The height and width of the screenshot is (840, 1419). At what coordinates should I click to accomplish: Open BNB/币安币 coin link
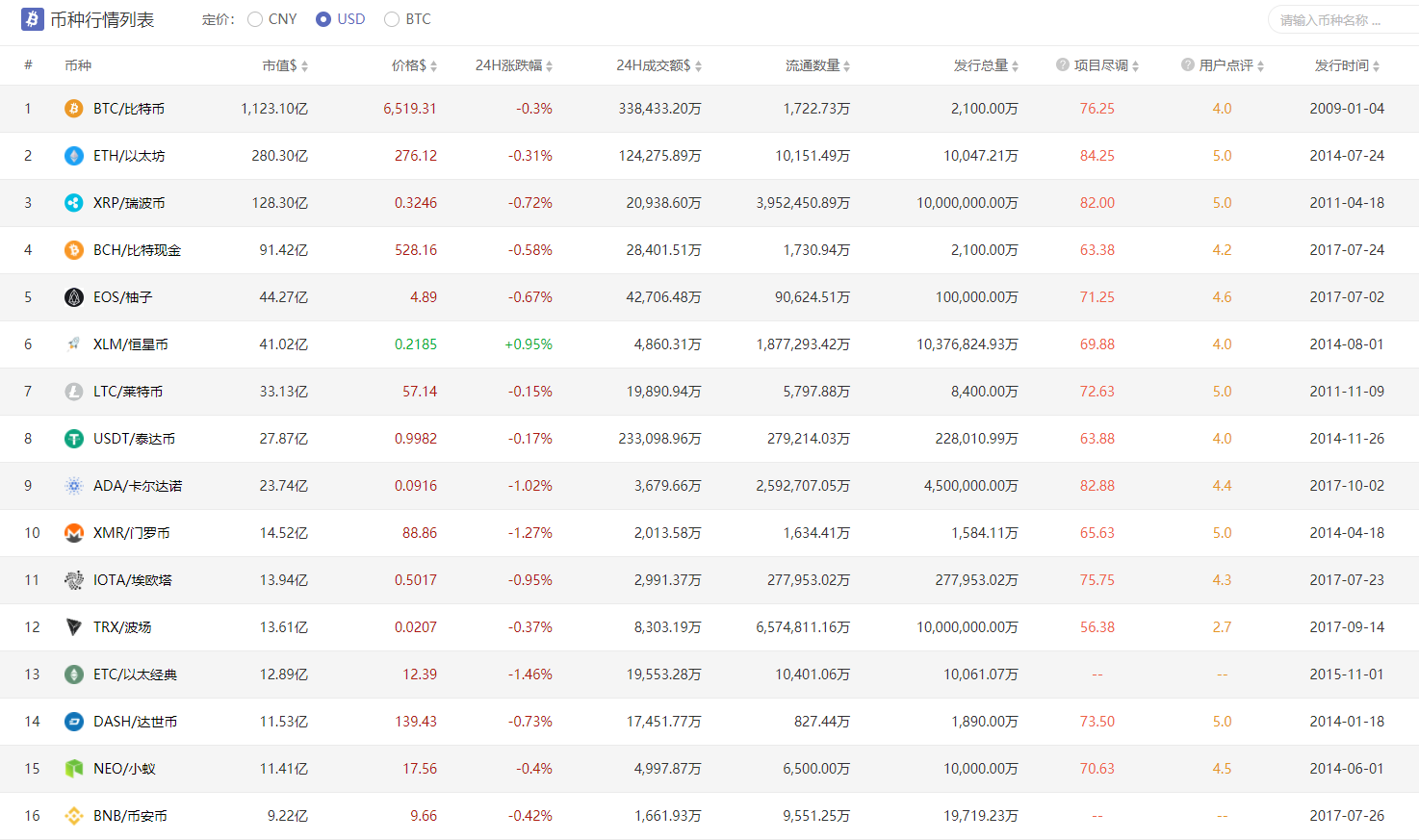pyautogui.click(x=130, y=816)
